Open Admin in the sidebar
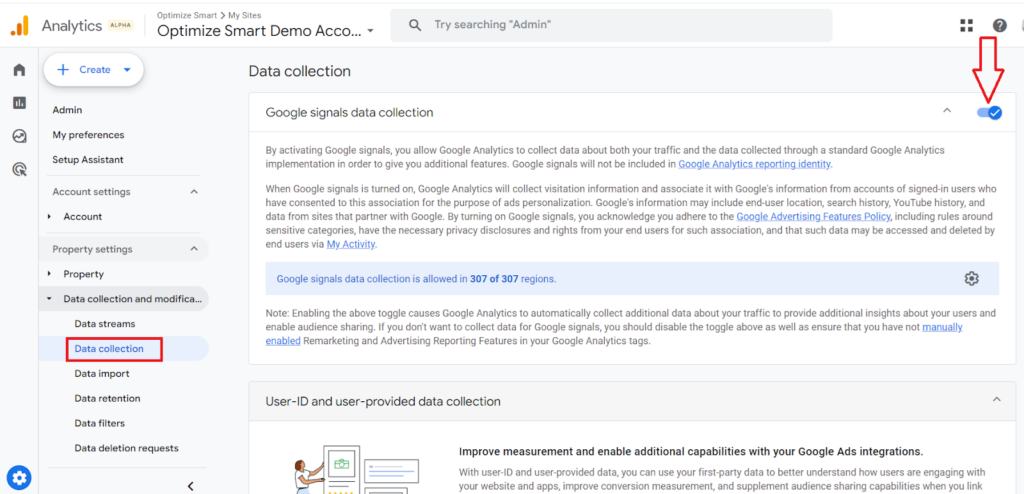The image size is (1024, 494). click(x=67, y=110)
